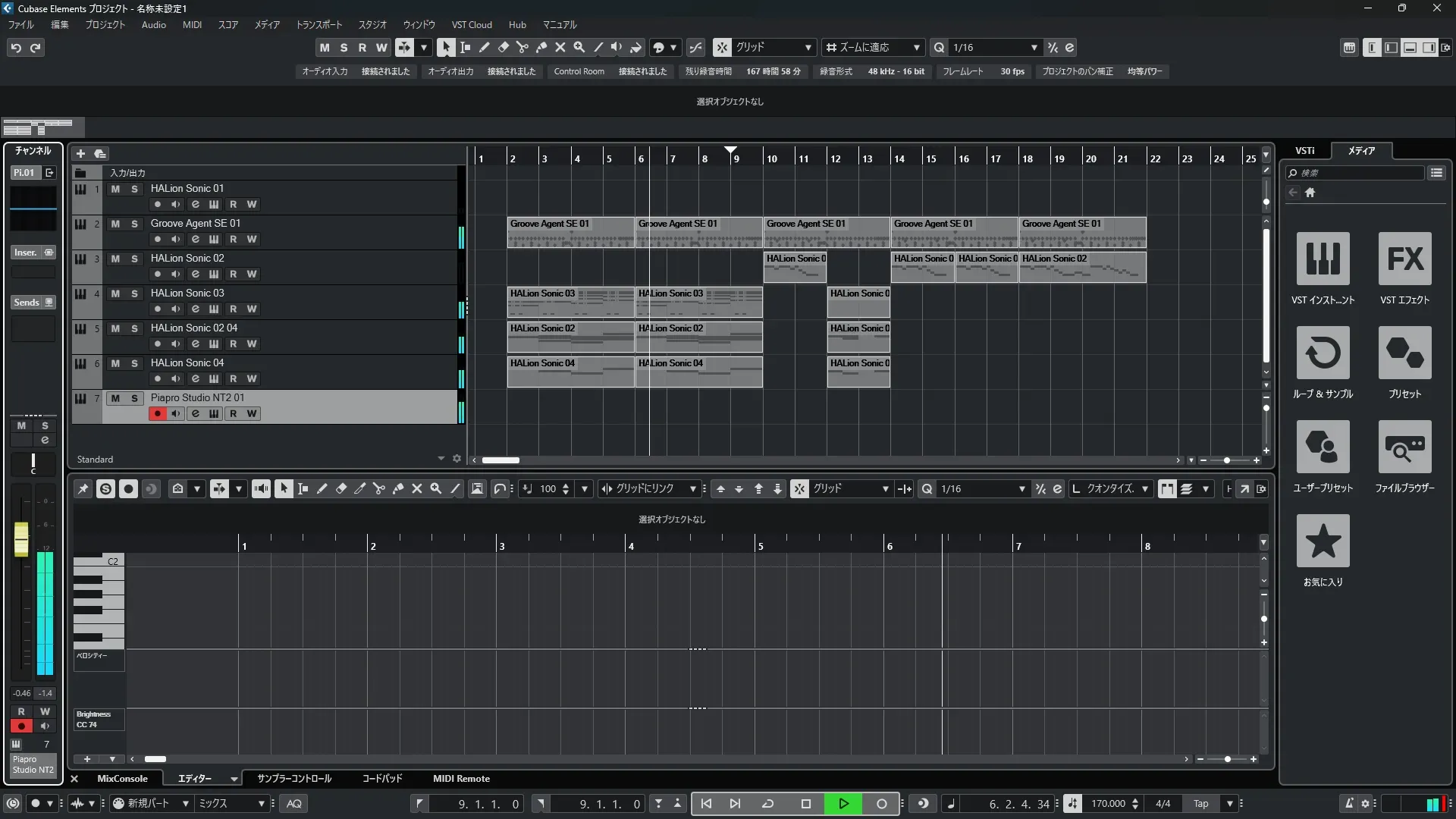Screen dimensions: 1456x819
Task: Click the Tap tempo button
Action: 1200,804
